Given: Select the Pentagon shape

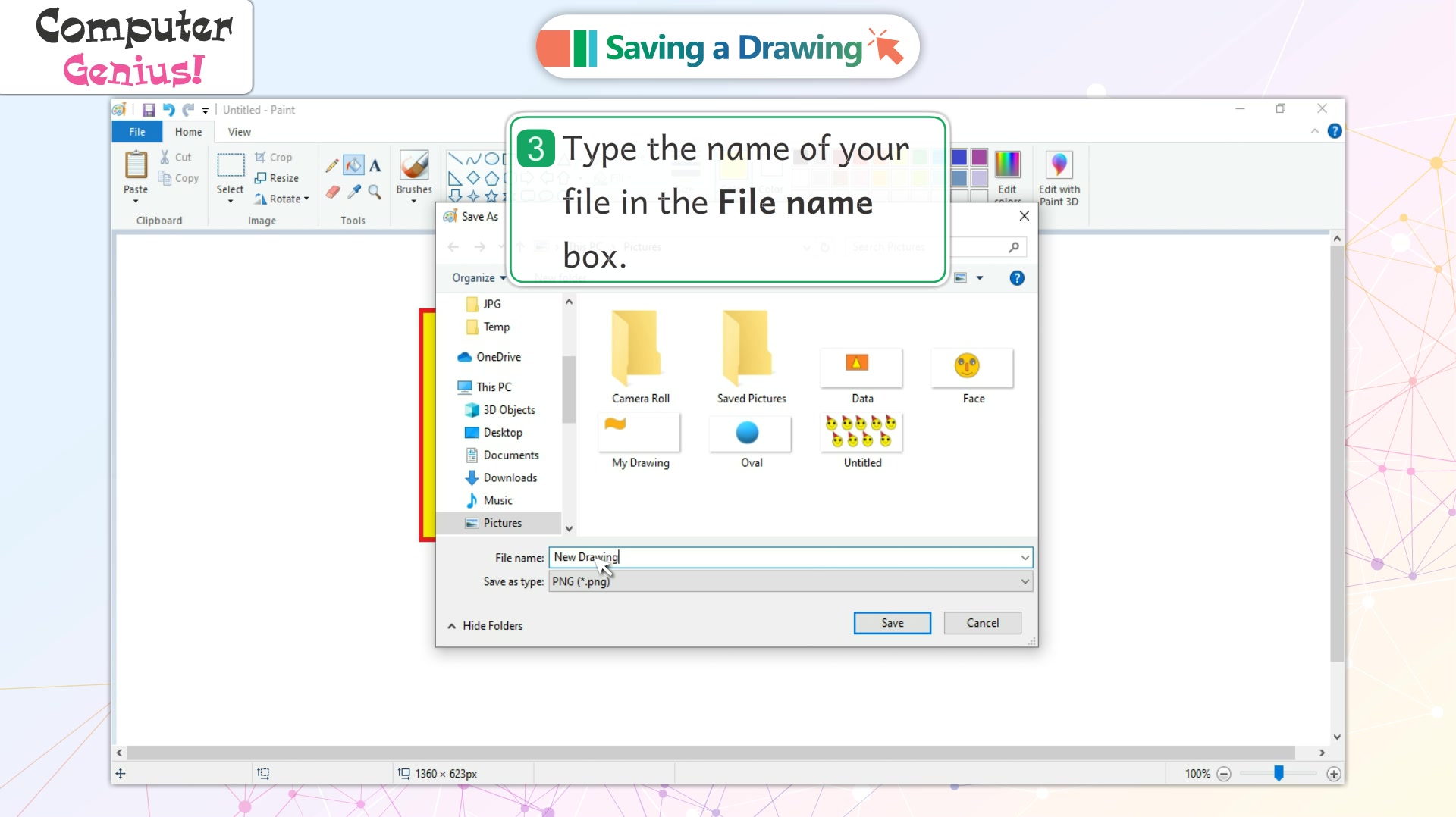Looking at the screenshot, I should click(x=491, y=179).
